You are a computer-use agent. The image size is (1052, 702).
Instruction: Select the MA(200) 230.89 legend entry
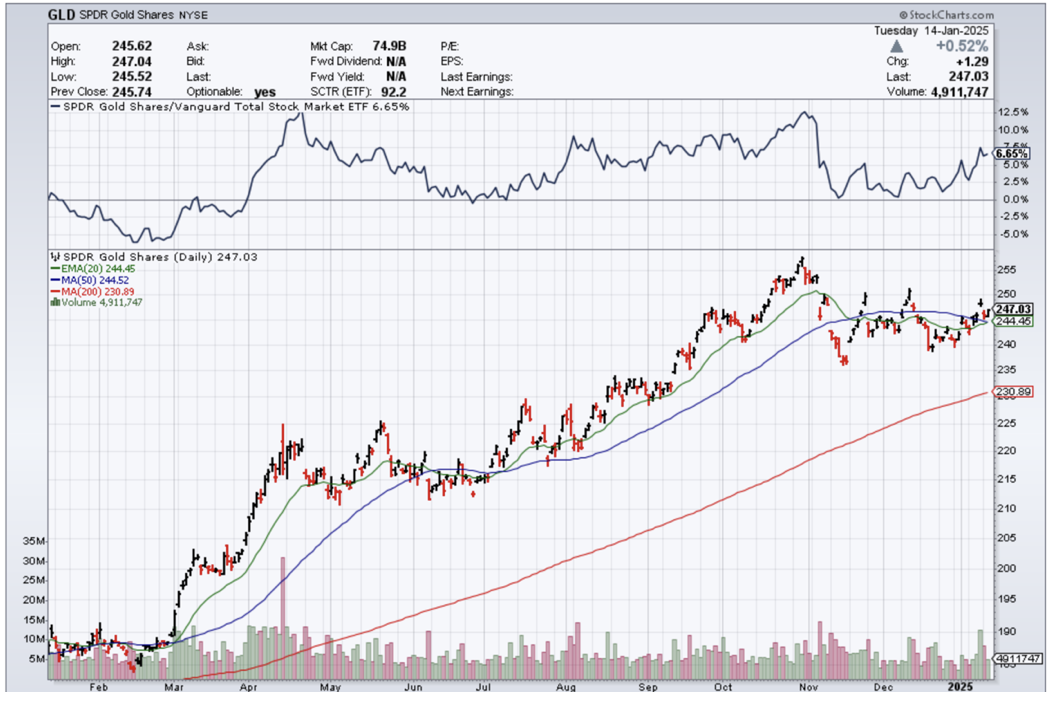tap(95, 290)
